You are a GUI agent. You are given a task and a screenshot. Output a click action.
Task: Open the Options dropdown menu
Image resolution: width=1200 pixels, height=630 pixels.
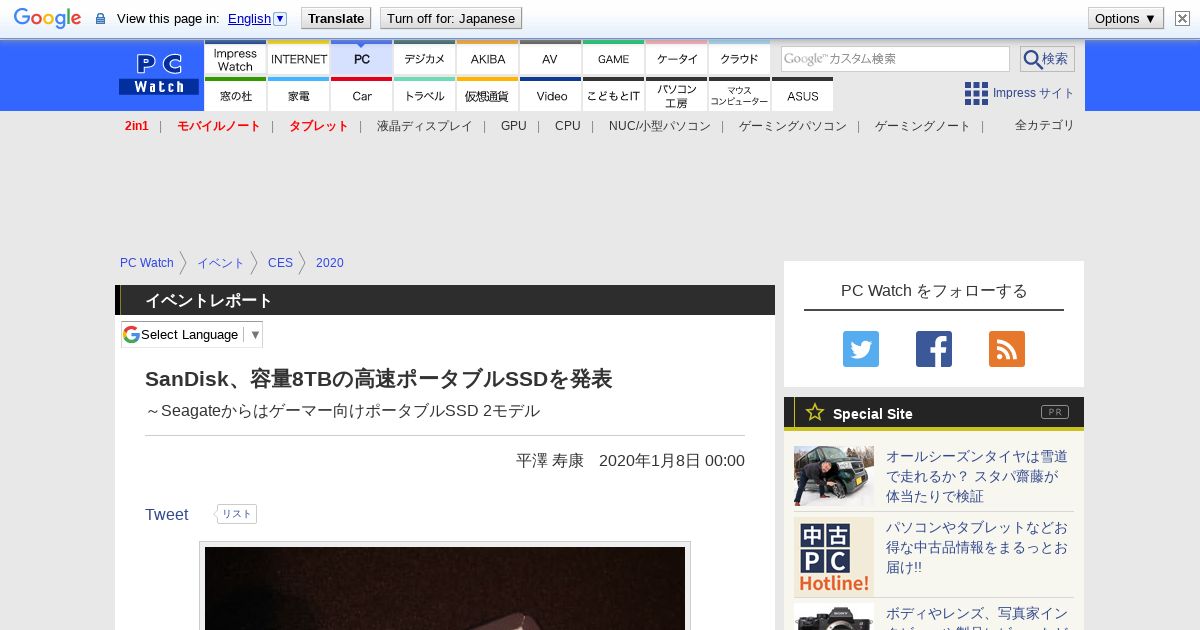(x=1125, y=18)
